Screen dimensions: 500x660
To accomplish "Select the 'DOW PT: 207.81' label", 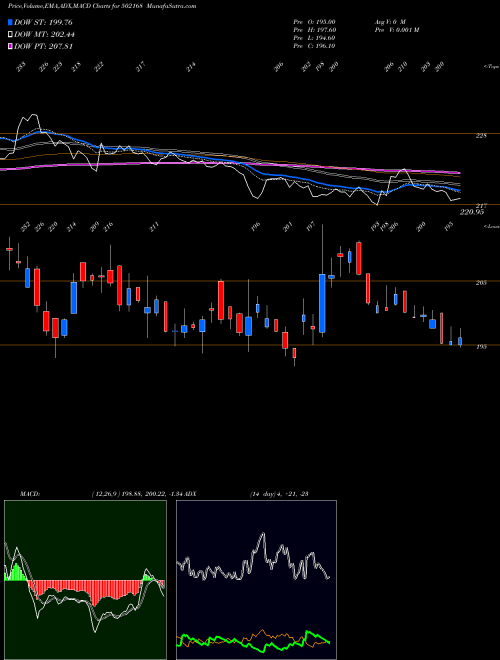I will 43,46.
